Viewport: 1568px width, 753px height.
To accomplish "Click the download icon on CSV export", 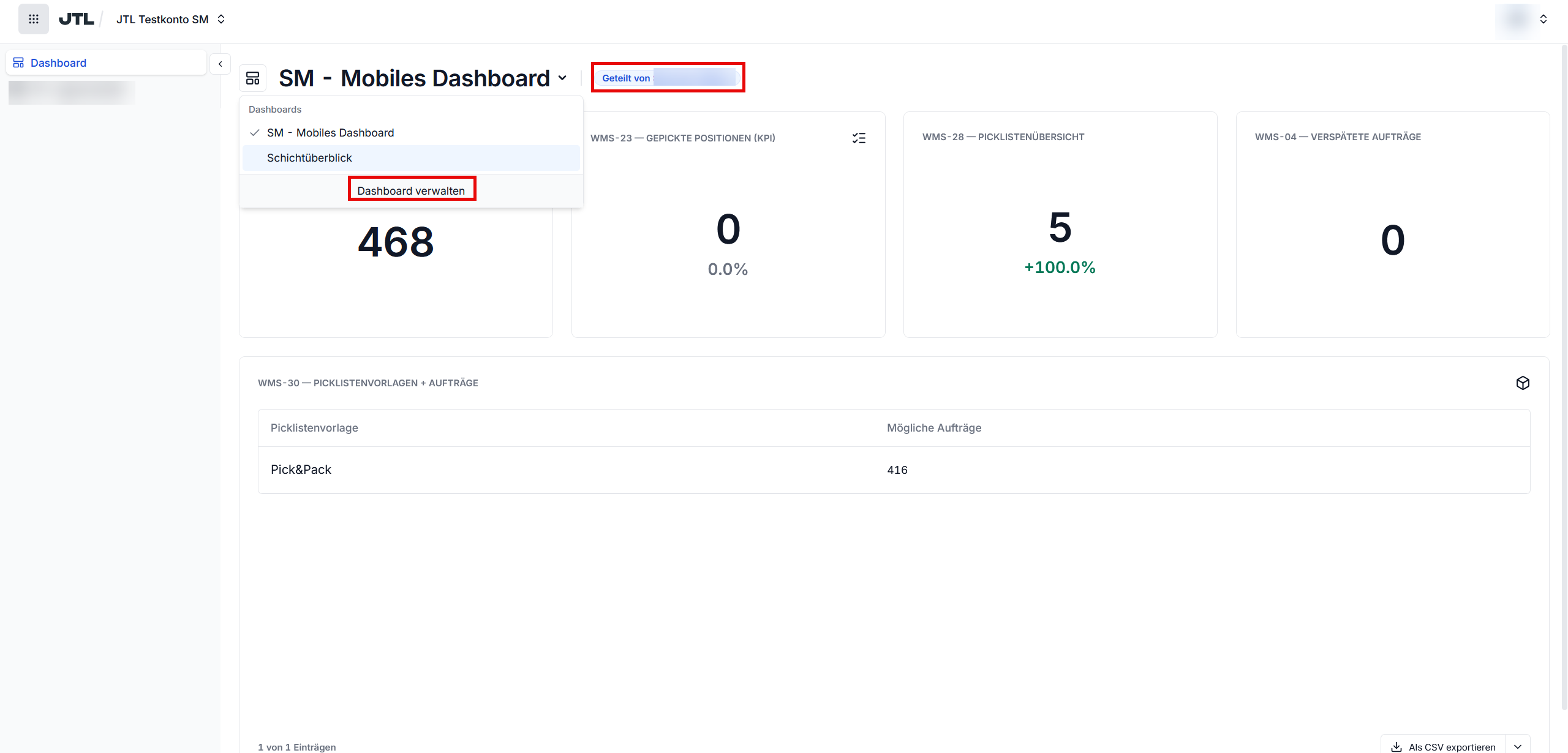I will [x=1396, y=747].
